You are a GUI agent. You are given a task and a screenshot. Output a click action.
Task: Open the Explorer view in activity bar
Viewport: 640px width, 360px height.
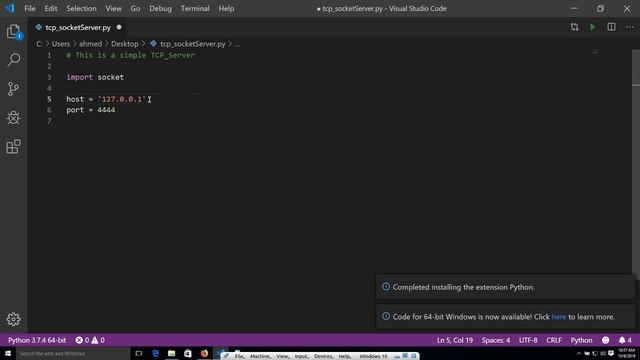(13, 31)
